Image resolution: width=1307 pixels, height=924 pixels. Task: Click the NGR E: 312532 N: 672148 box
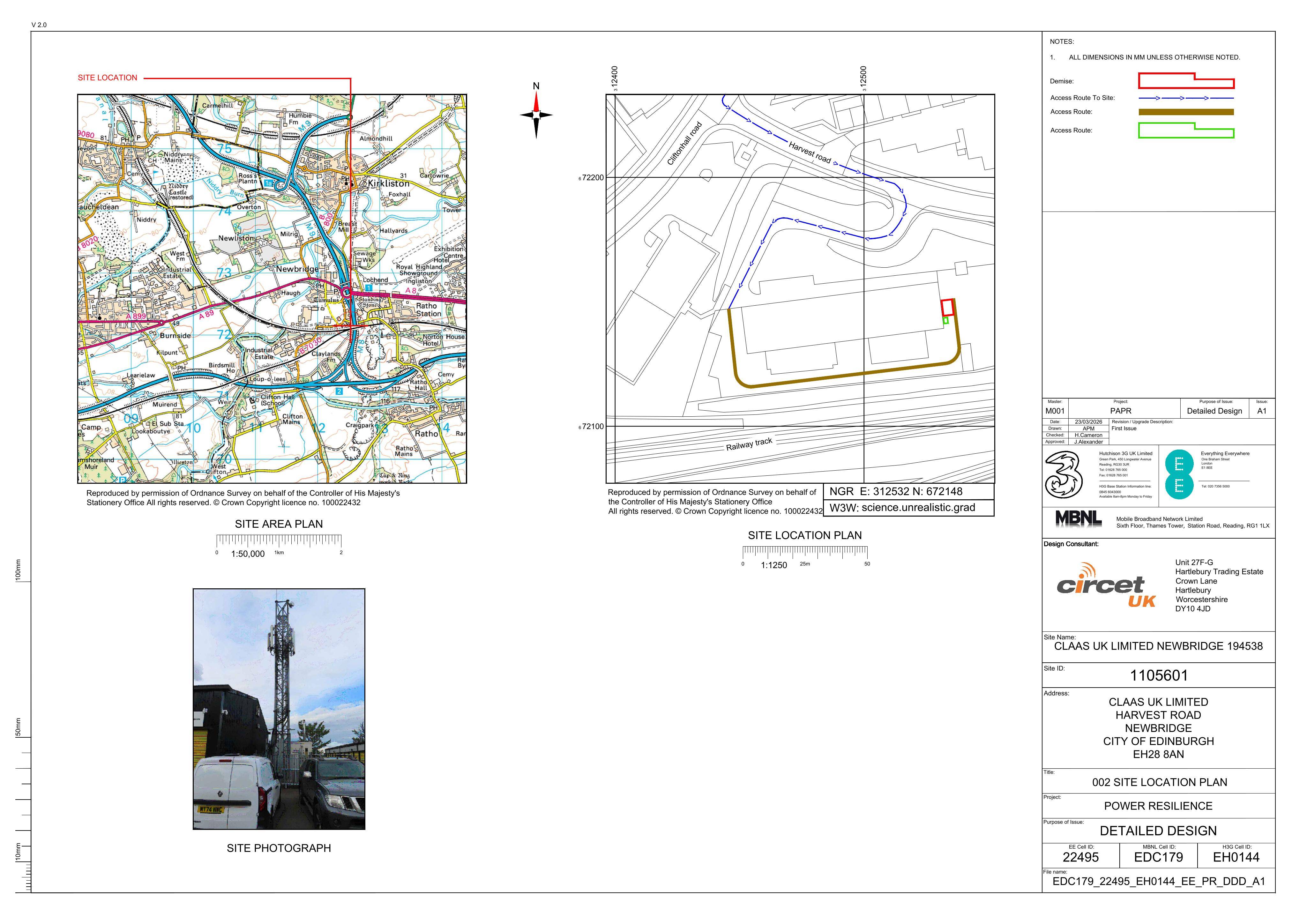coord(908,491)
